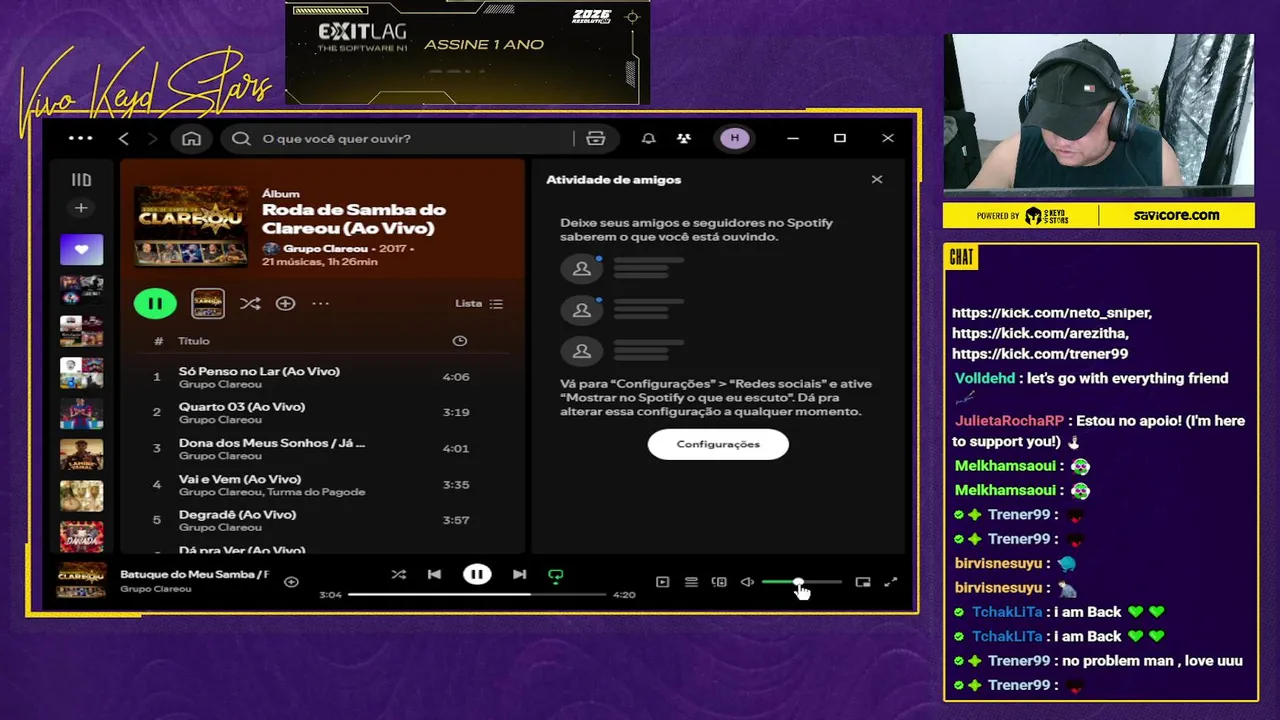Toggle shuffle in the bottom player
The image size is (1280, 720).
398,574
